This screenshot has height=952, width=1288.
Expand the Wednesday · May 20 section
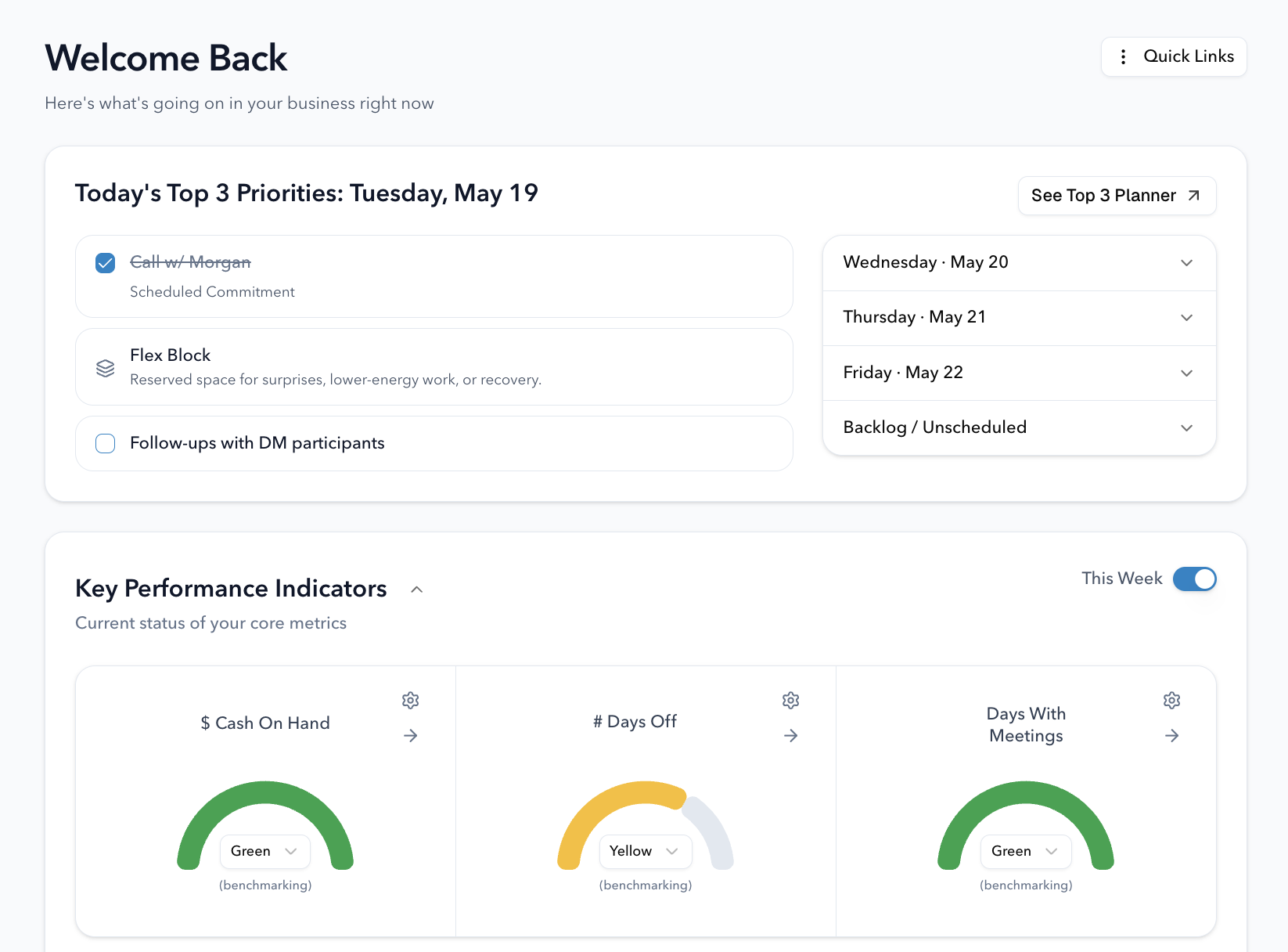[1019, 263]
